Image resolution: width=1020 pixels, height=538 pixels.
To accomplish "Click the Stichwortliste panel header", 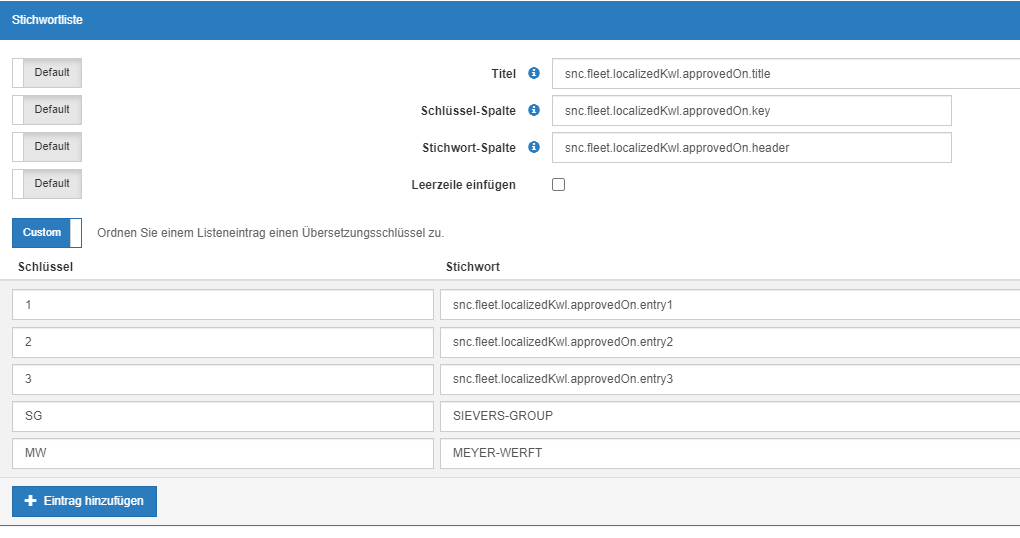I will click(x=510, y=20).
